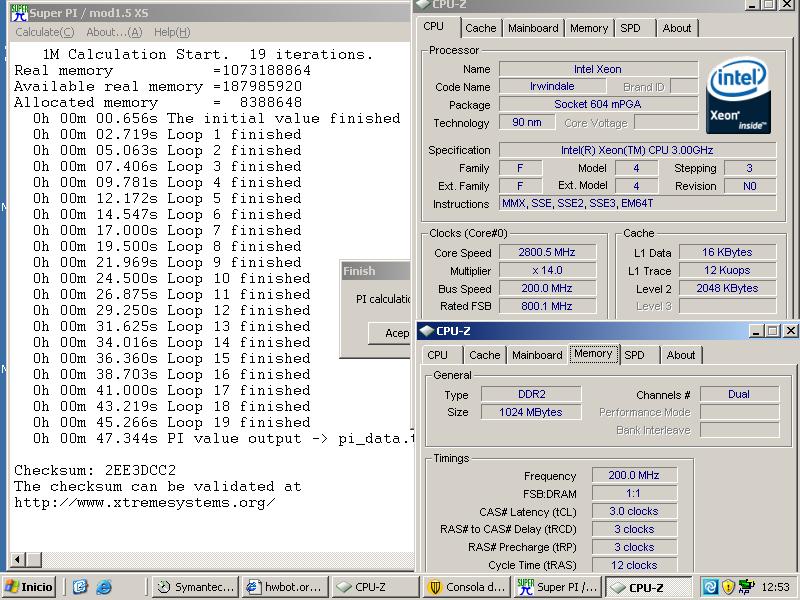Image resolution: width=800 pixels, height=600 pixels.
Task: Click Core Speed value 2800.5 MHz
Action: [547, 252]
